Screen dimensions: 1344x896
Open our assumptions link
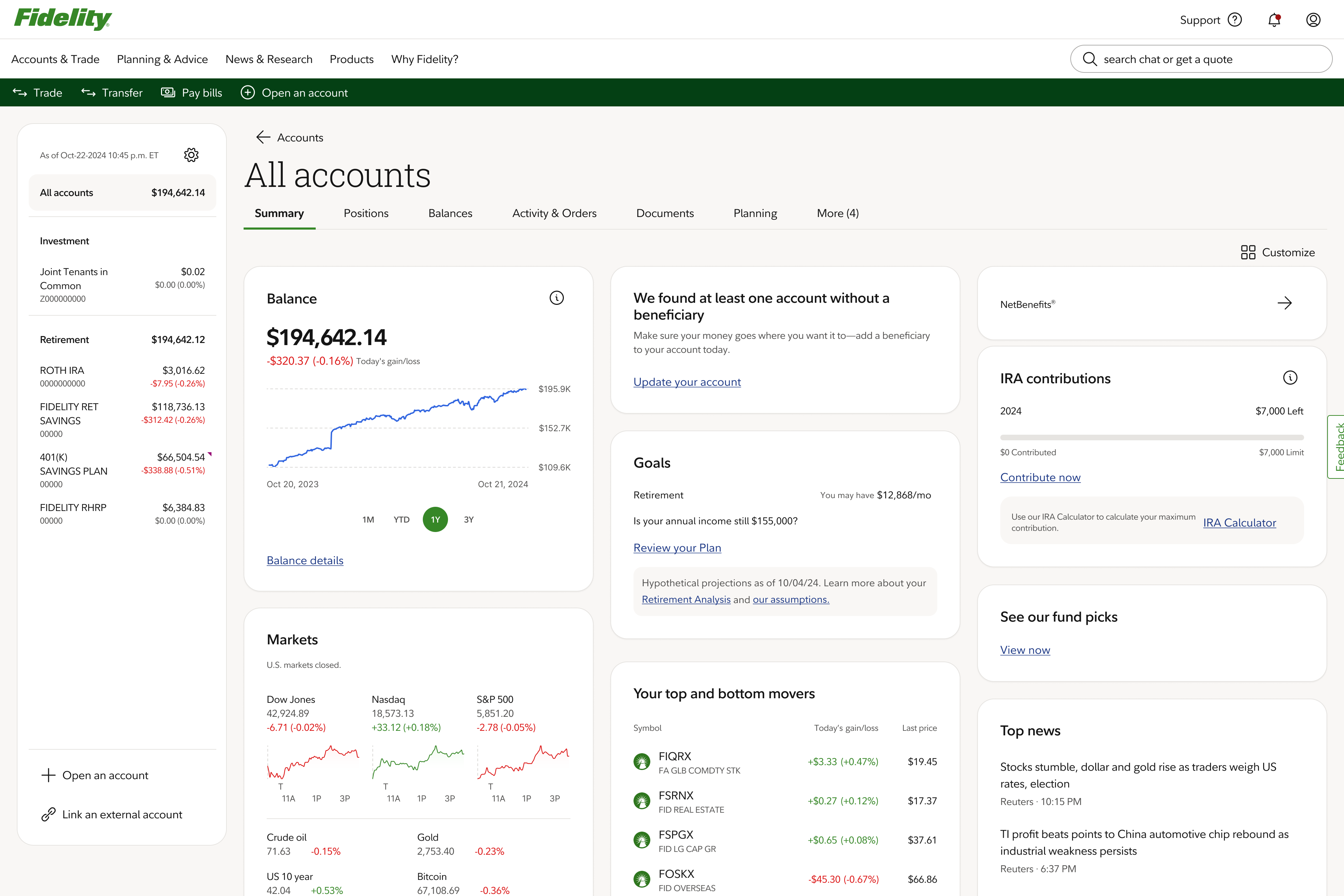pos(791,600)
